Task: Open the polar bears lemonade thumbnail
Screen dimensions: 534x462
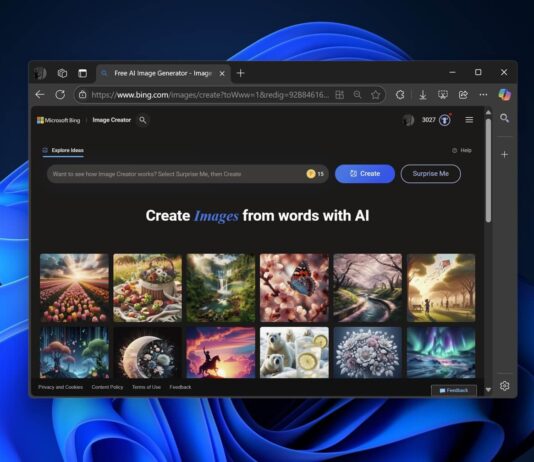Action: click(x=294, y=352)
